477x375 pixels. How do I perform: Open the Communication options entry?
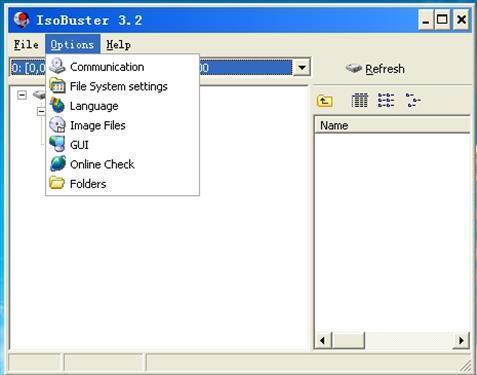[x=122, y=67]
